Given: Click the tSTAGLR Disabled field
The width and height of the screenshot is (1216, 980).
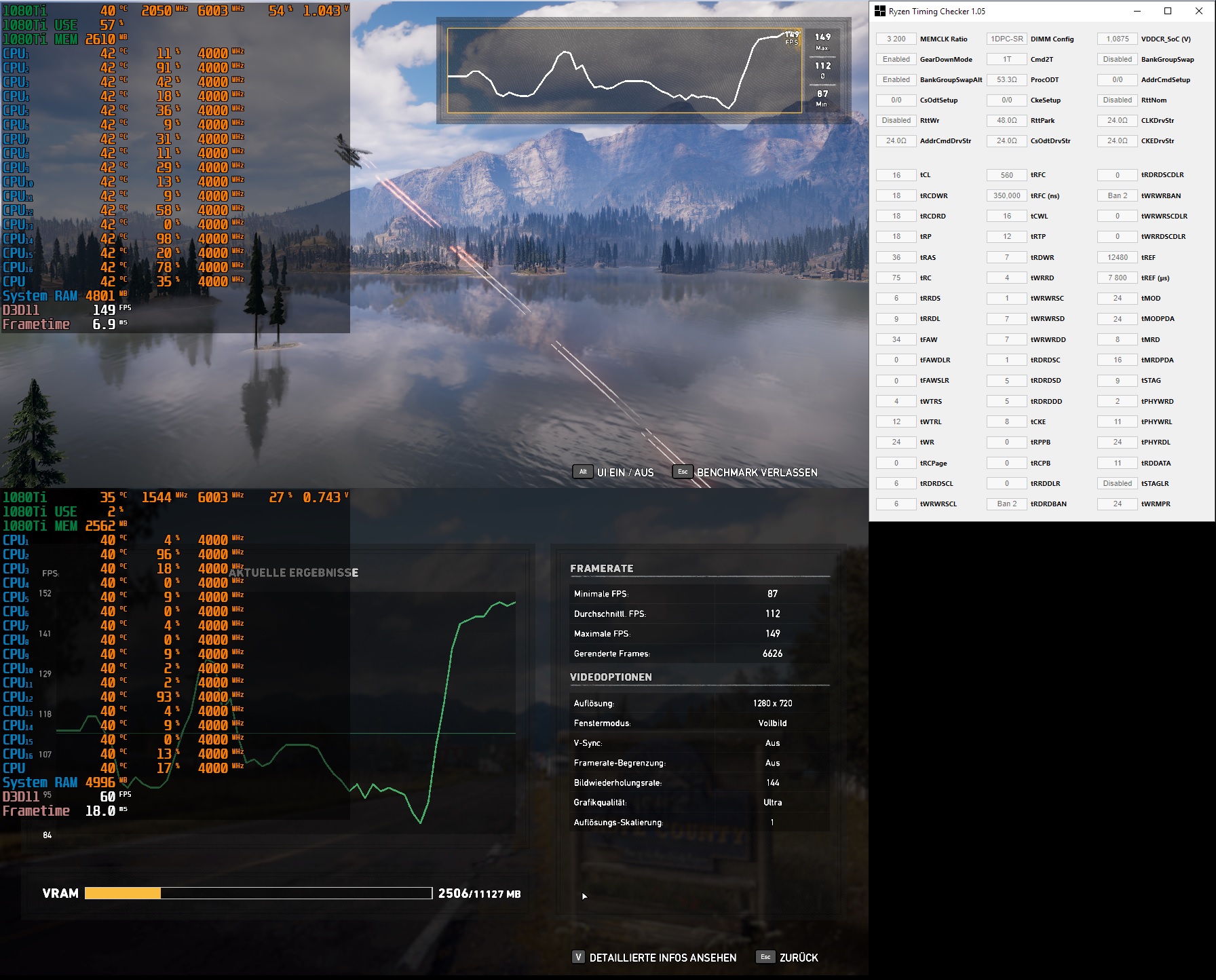Looking at the screenshot, I should [x=1118, y=483].
